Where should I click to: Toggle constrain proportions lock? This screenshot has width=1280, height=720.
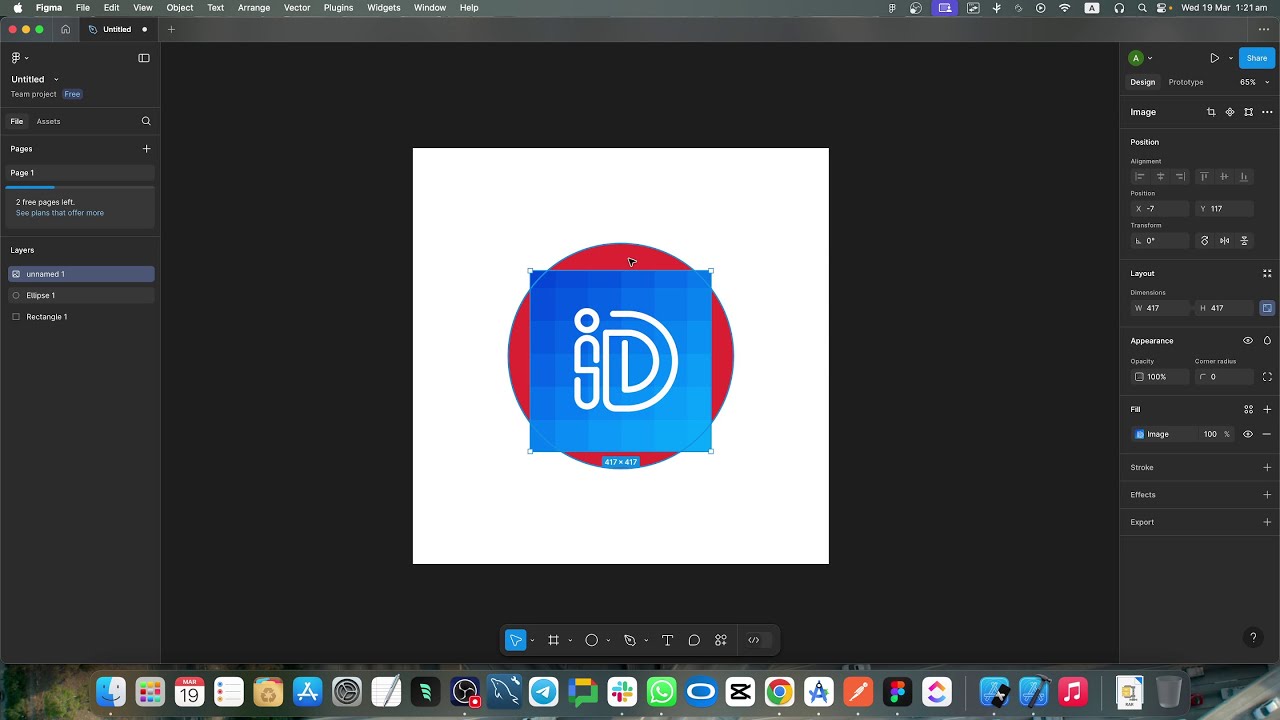[x=1267, y=308]
